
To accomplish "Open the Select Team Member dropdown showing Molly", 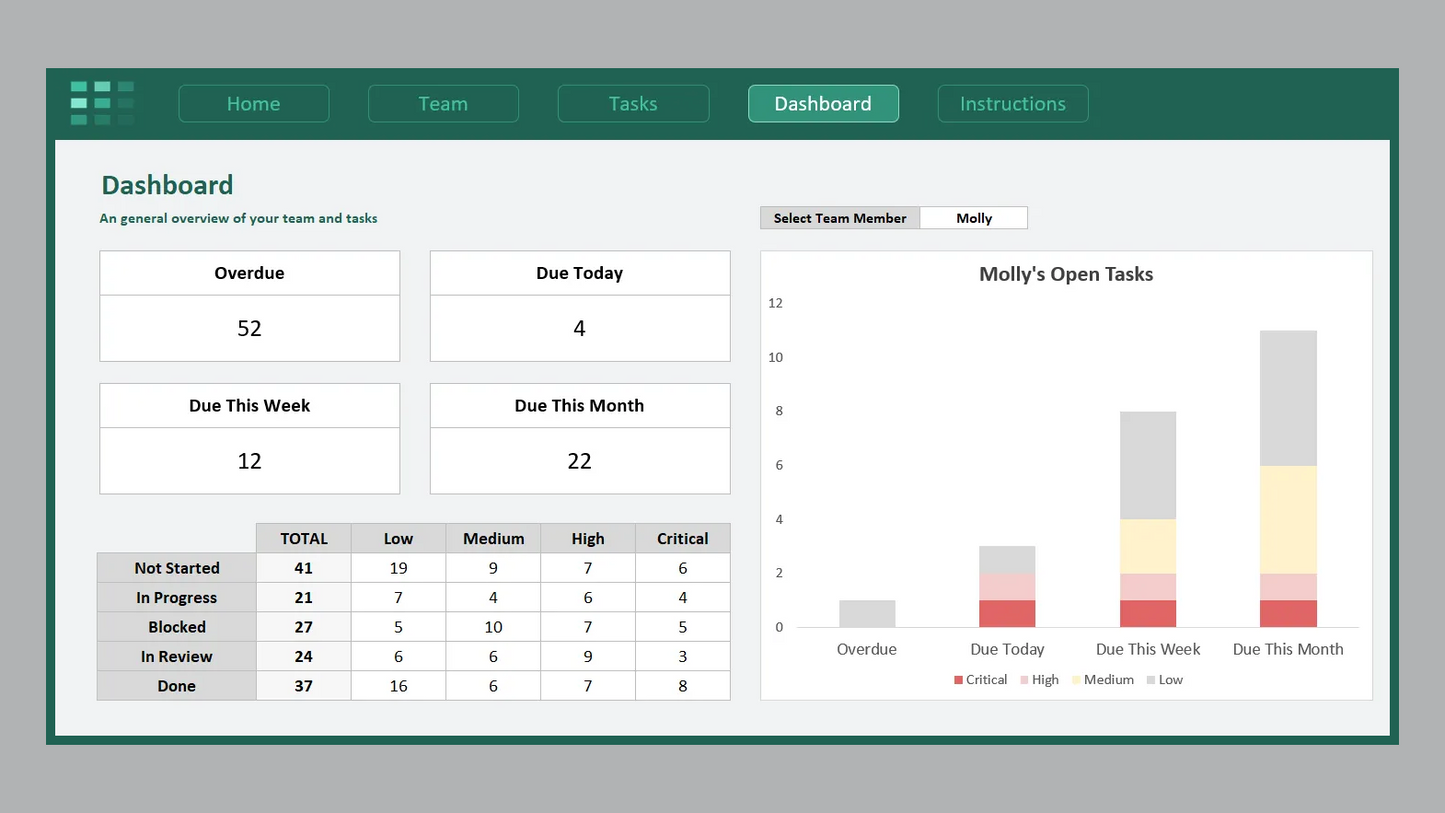I will point(973,218).
